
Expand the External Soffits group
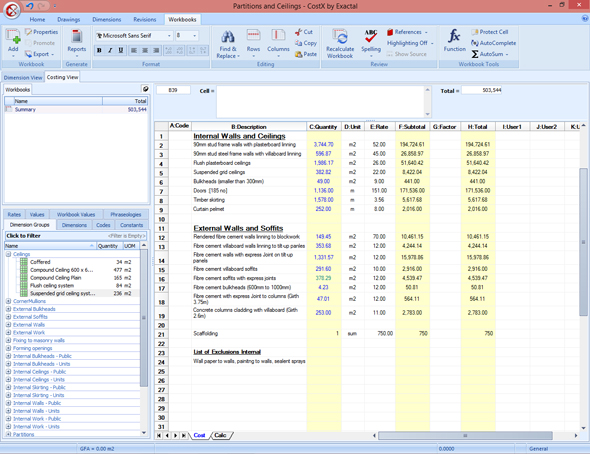tap(8, 317)
